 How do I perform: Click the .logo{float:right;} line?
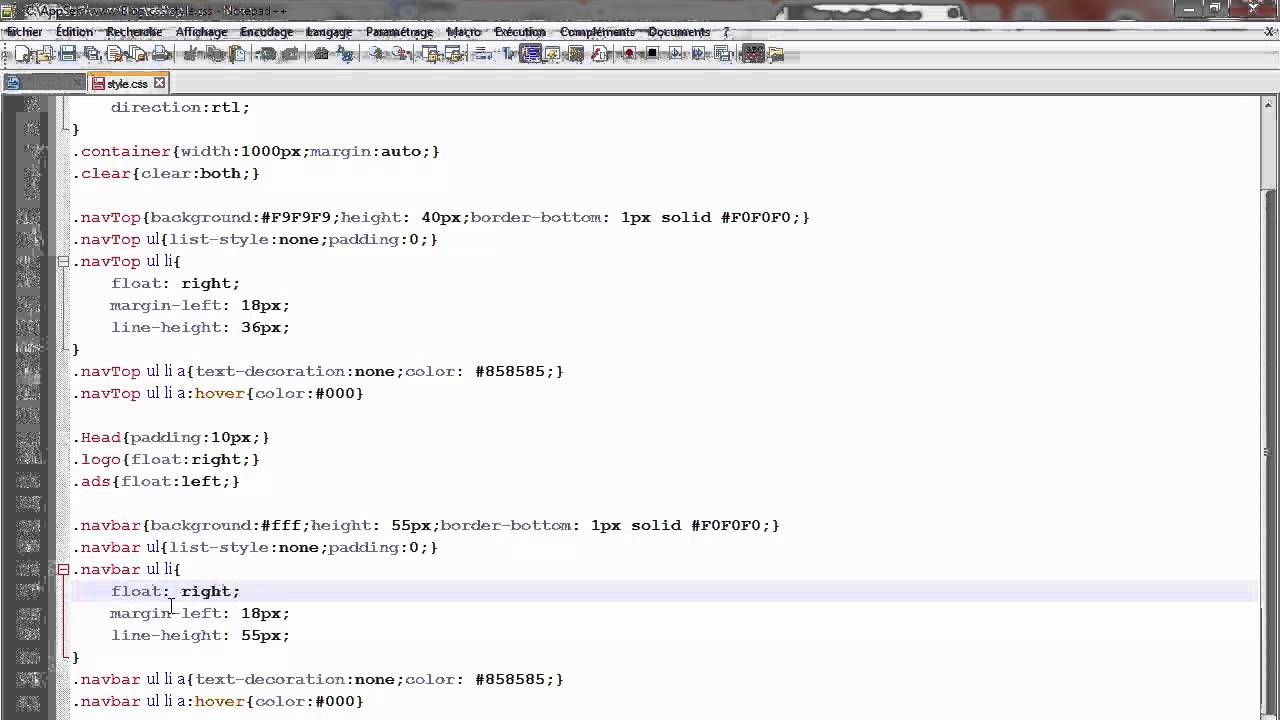click(x=166, y=459)
